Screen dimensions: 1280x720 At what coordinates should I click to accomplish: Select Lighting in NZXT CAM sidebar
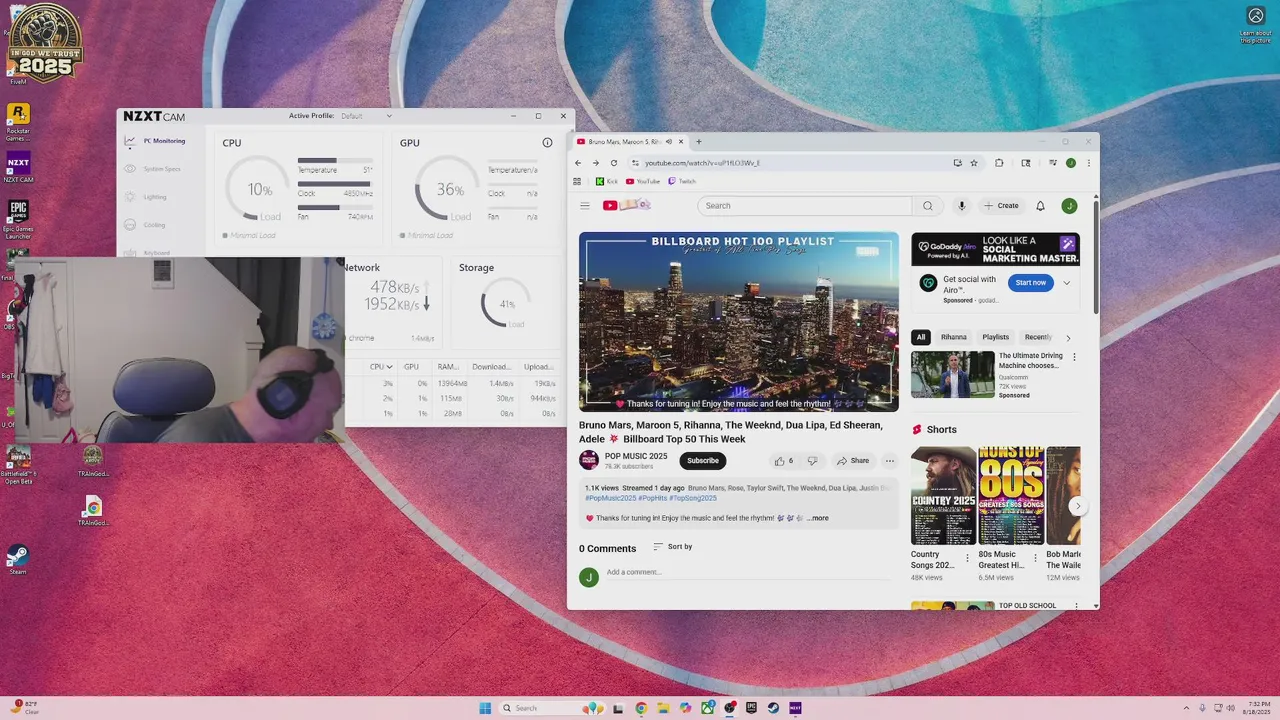point(147,197)
